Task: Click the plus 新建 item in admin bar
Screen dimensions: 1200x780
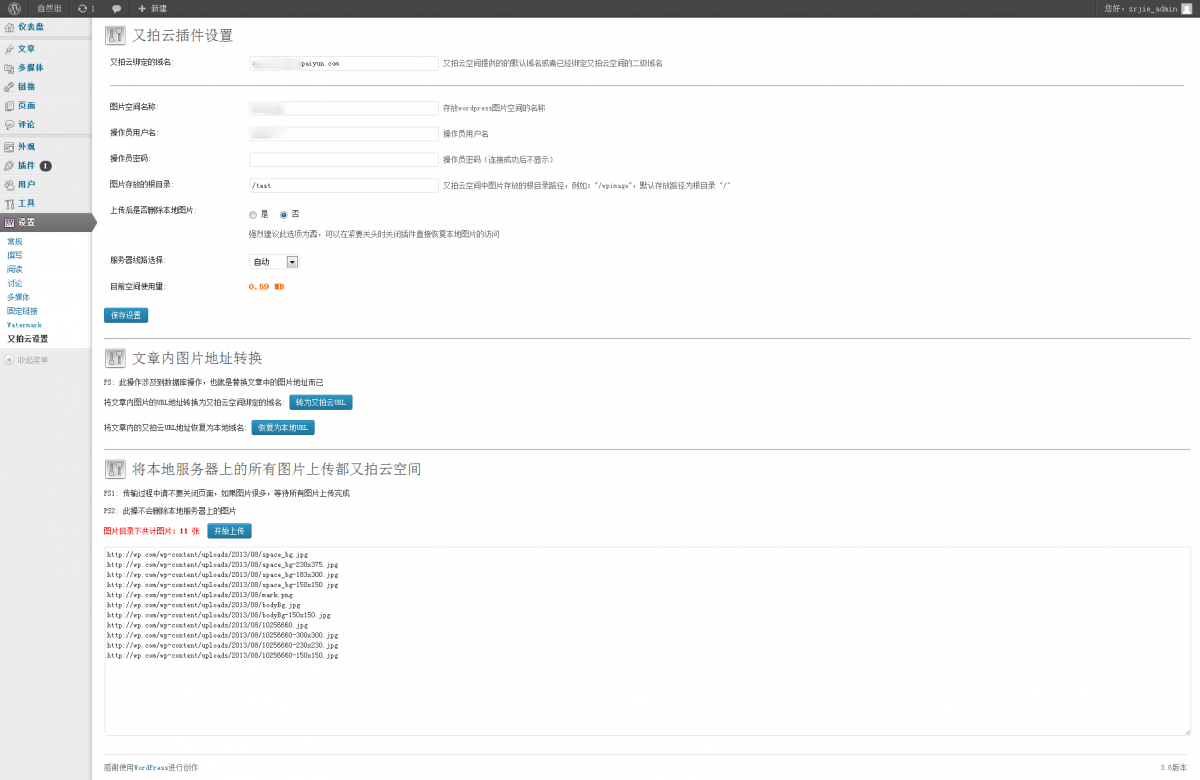Action: click(153, 8)
